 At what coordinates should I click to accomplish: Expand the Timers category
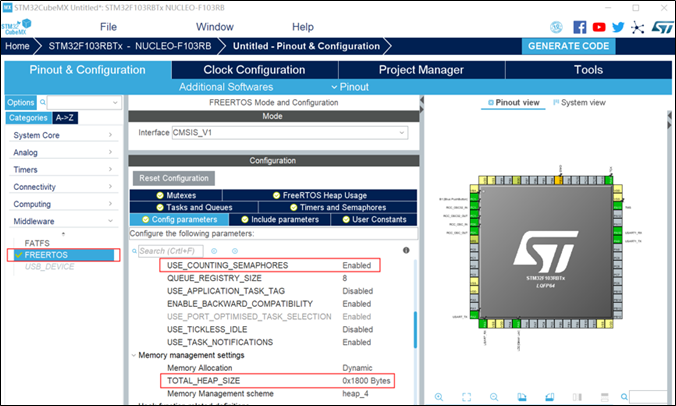63,169
